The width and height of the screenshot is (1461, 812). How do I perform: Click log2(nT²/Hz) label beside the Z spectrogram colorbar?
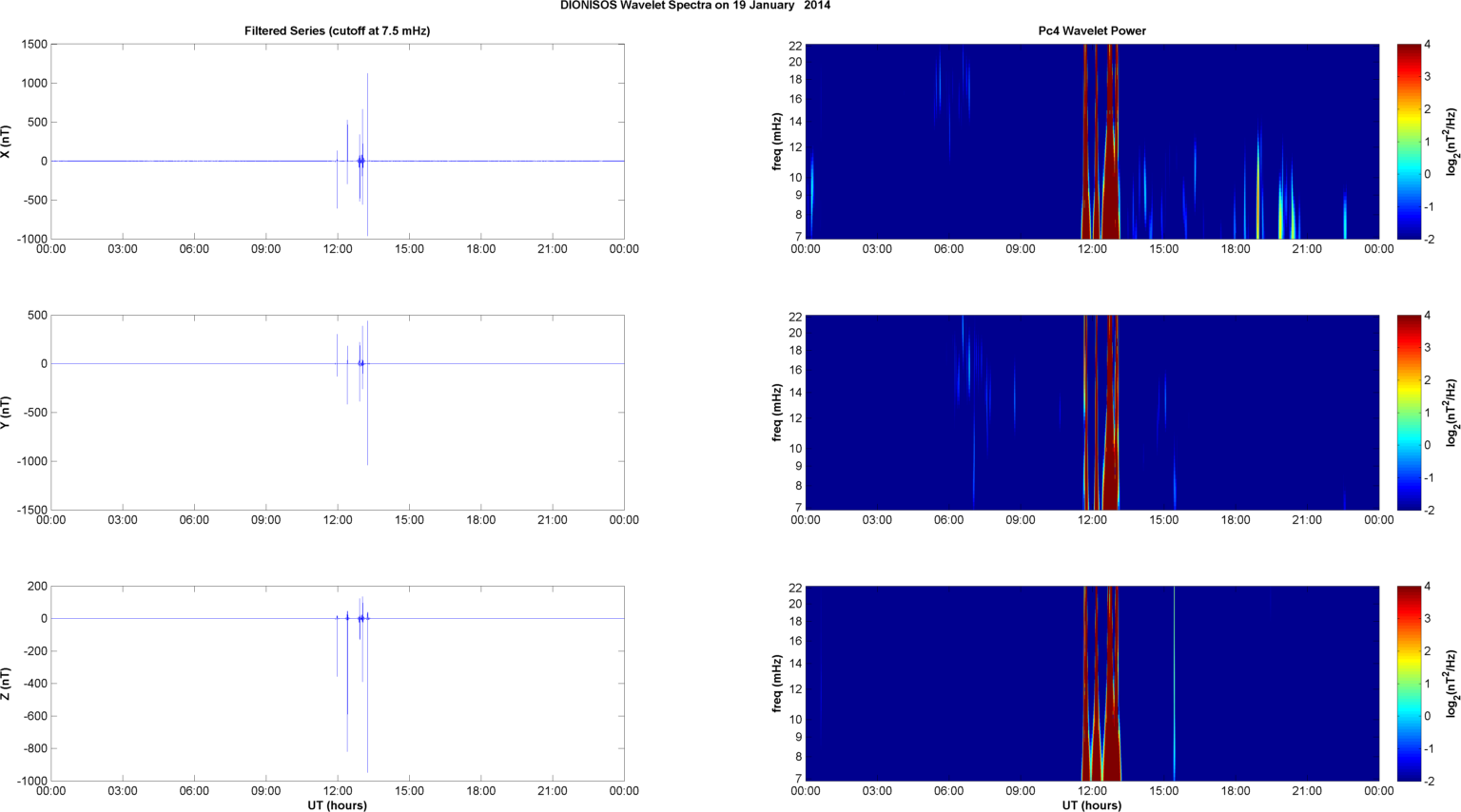[1451, 684]
